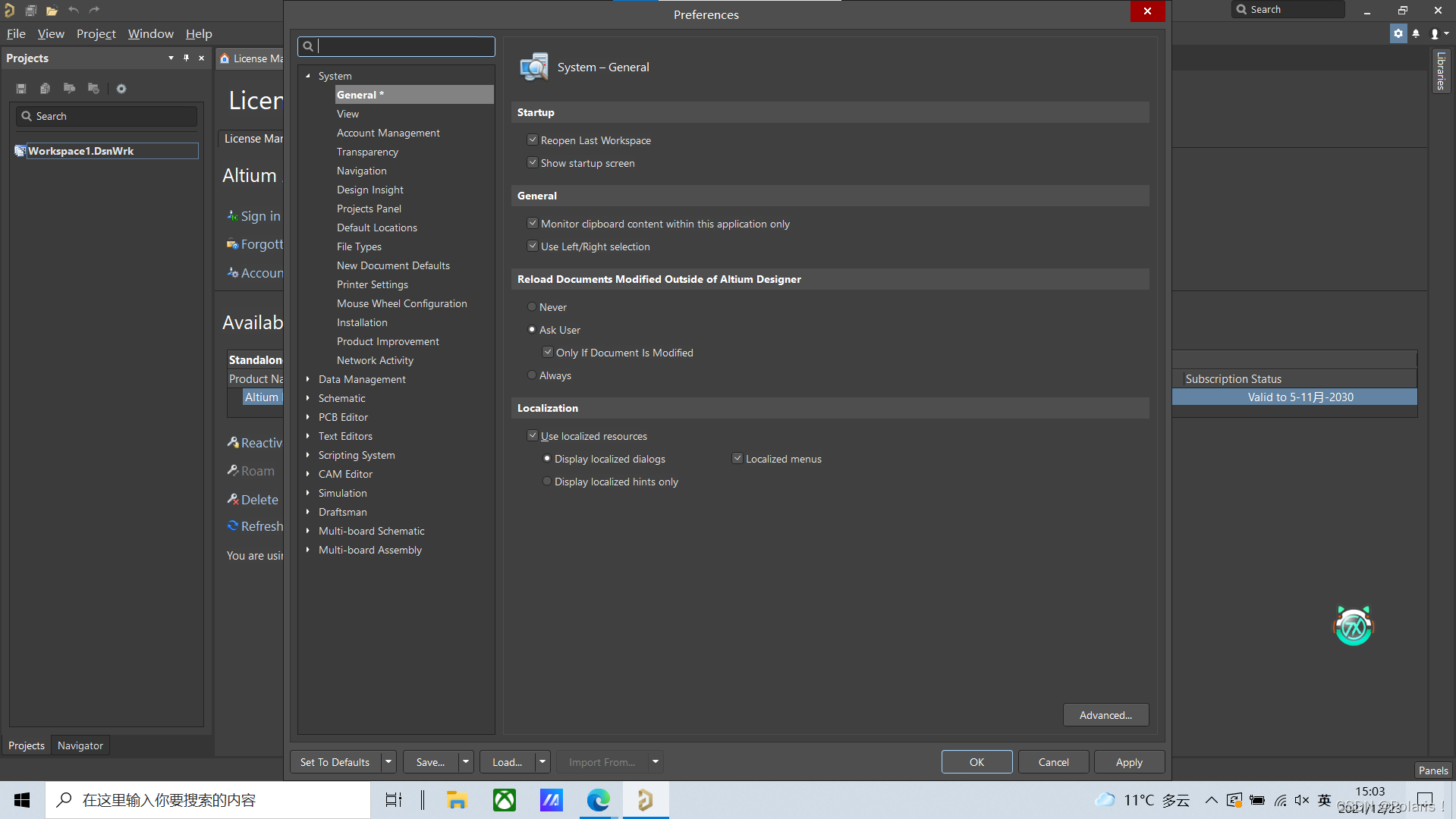Click the Apply button
1456x819 pixels.
click(x=1129, y=762)
